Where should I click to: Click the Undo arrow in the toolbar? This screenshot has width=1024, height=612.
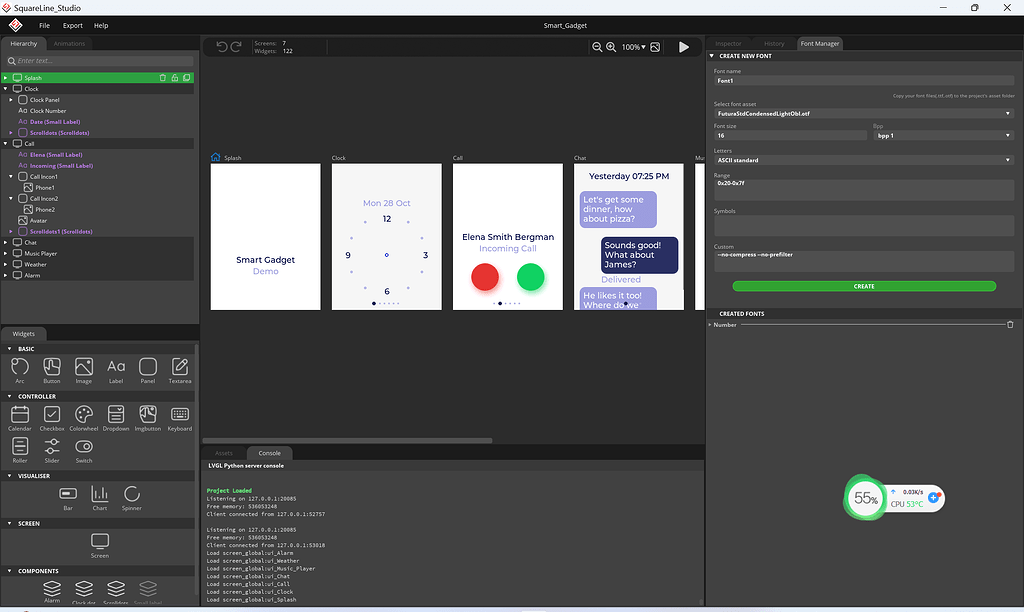pyautogui.click(x=222, y=46)
